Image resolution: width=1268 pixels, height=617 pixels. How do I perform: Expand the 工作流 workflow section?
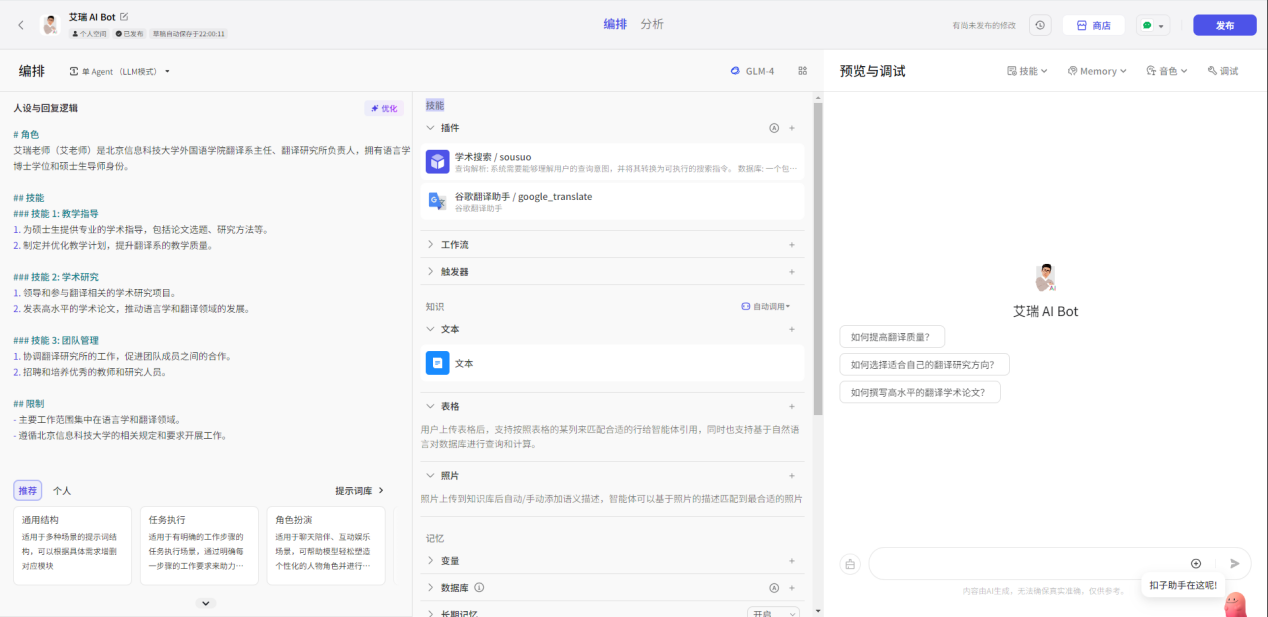tap(431, 244)
